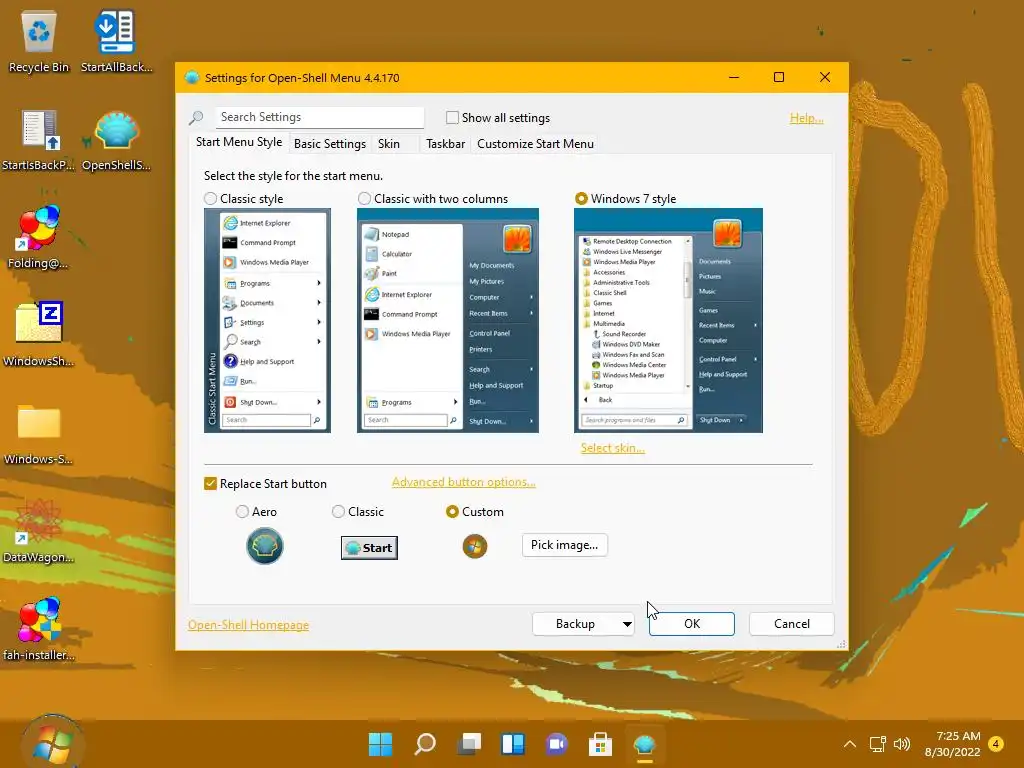Maximize the Open-Shell settings window
Viewport: 1024px width, 768px height.
[778, 77]
